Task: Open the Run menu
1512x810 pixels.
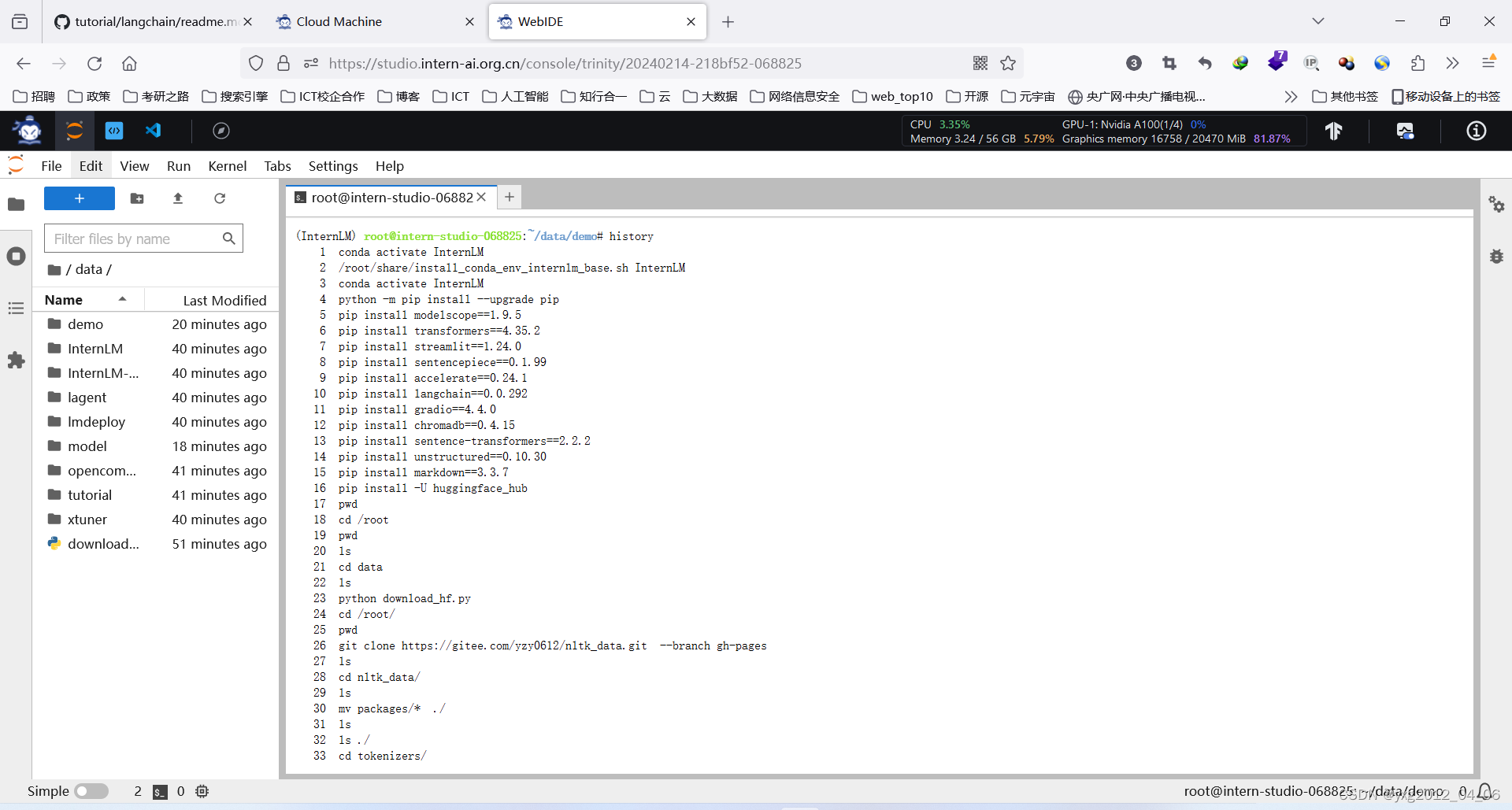Action: (179, 166)
